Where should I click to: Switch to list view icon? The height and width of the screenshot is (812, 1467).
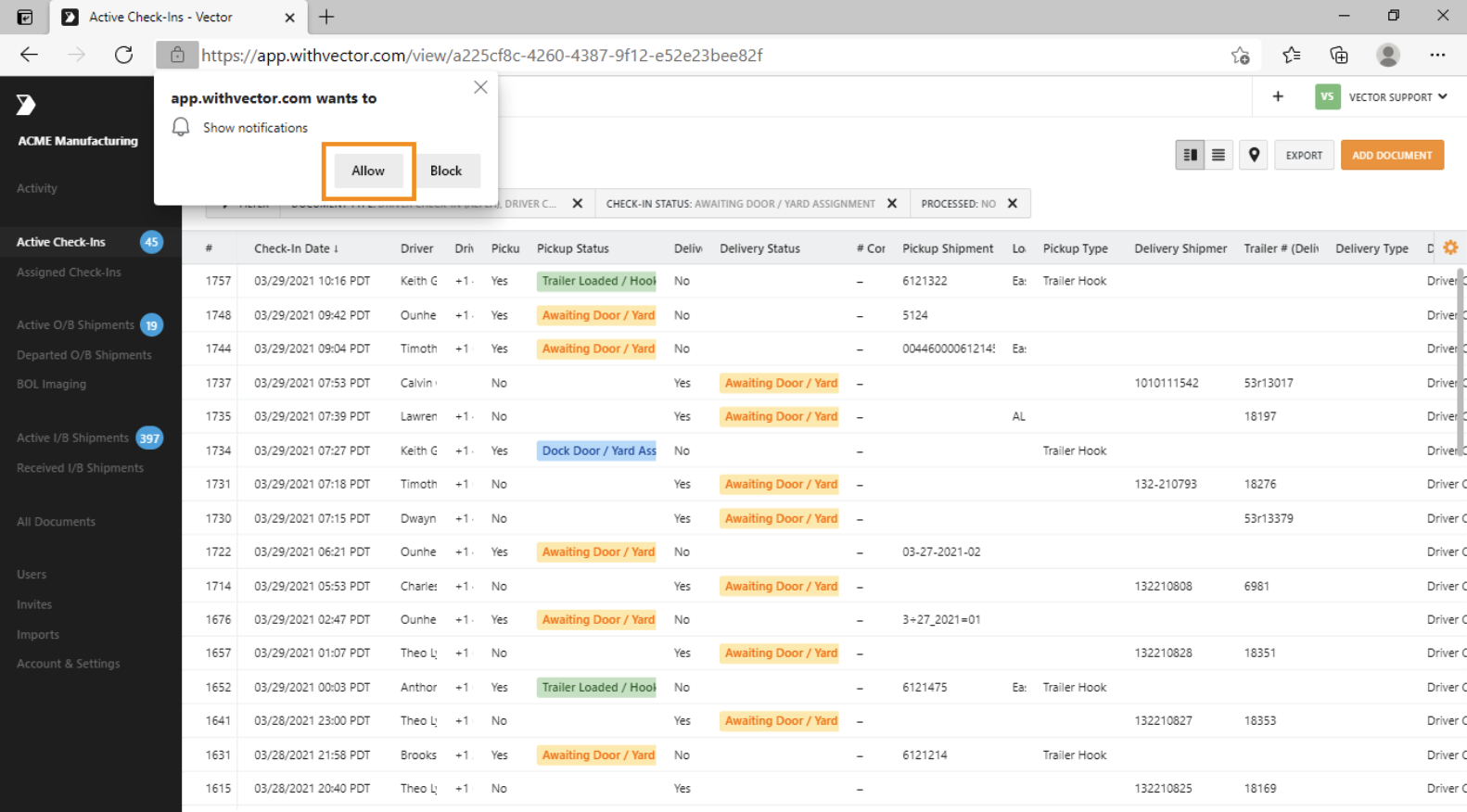pyautogui.click(x=1218, y=155)
